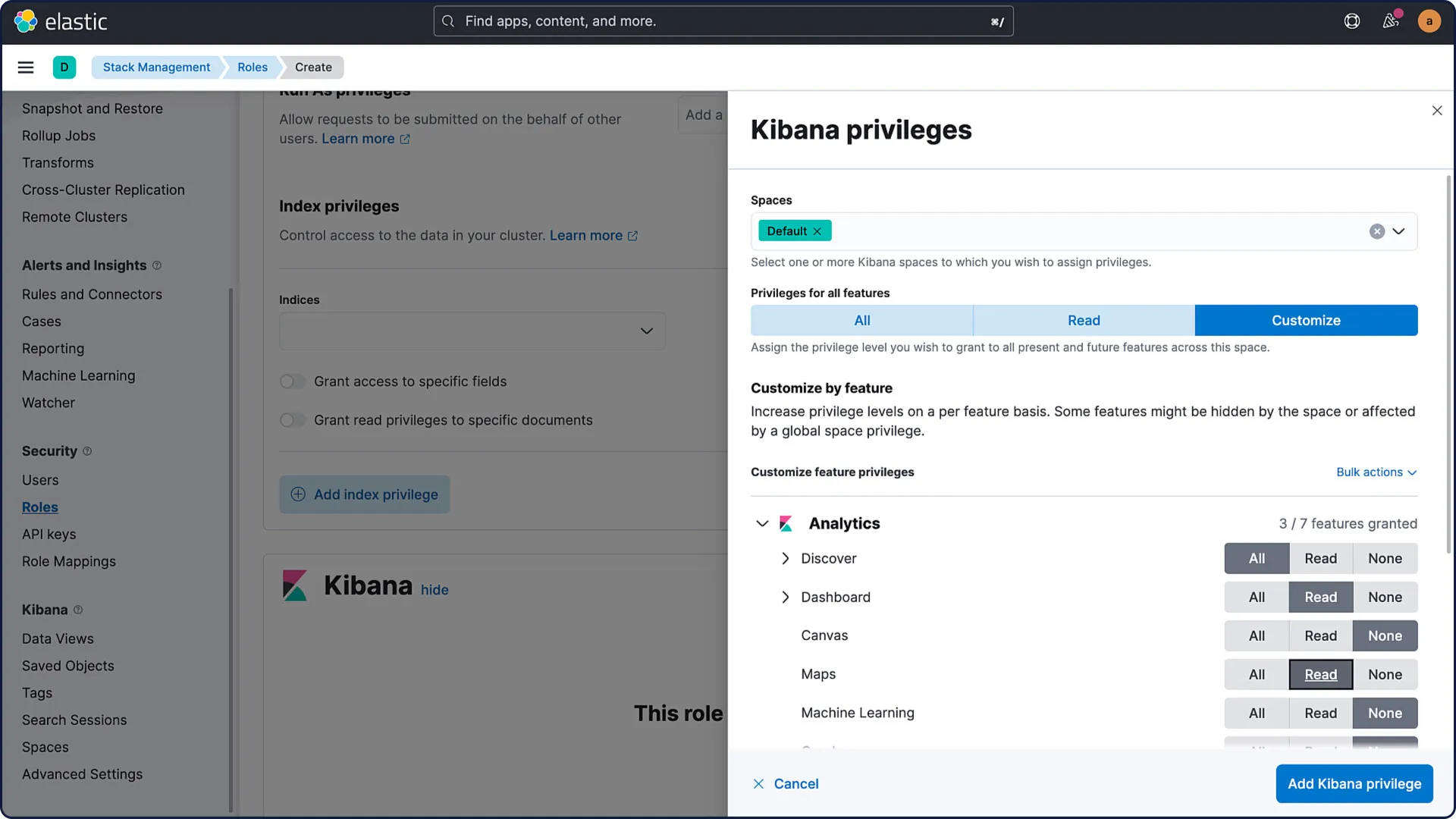Set Dashboard privilege to All
The image size is (1456, 819).
click(x=1257, y=597)
